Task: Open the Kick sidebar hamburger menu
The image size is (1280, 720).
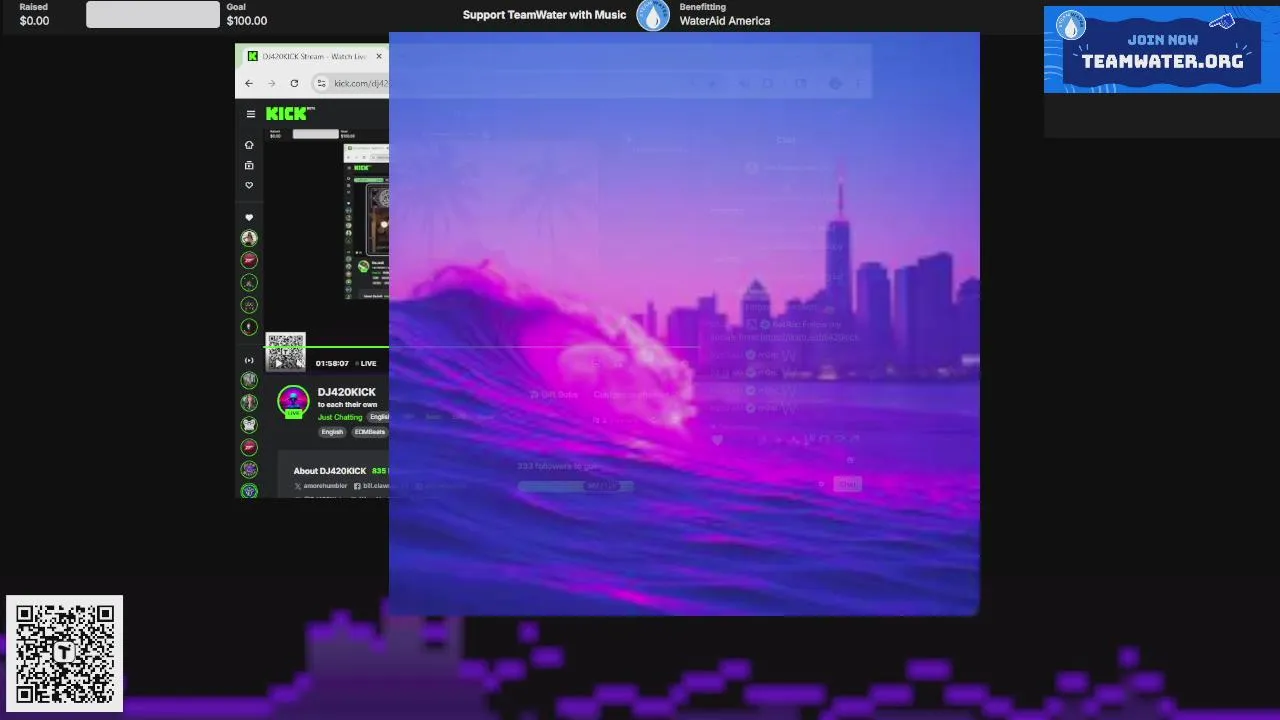Action: 250,114
